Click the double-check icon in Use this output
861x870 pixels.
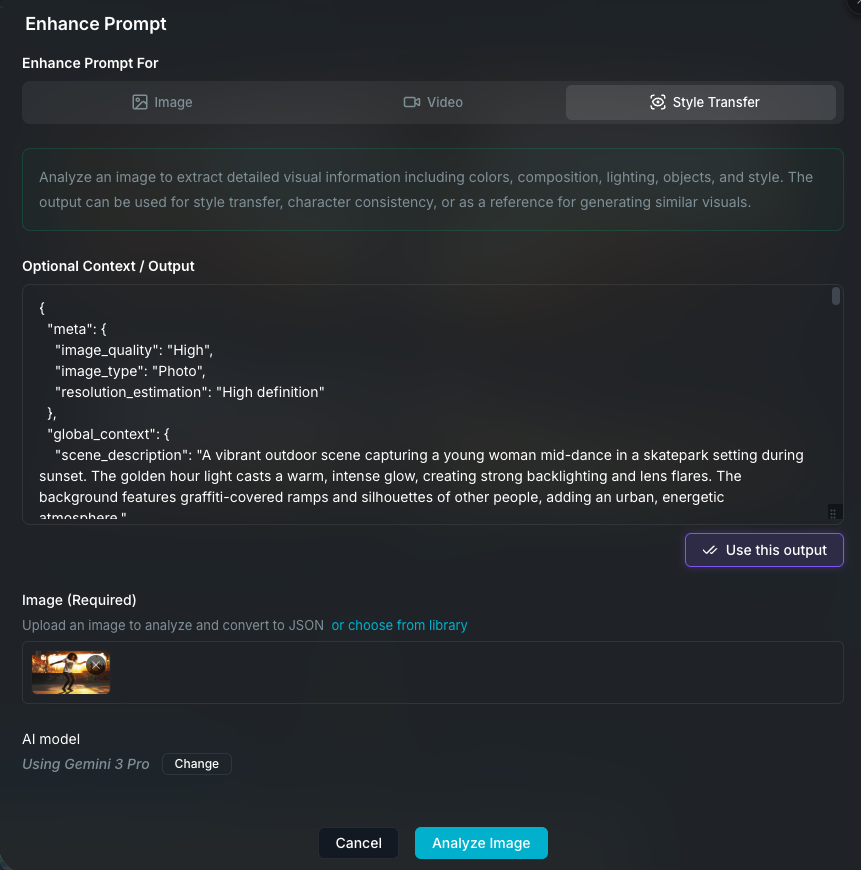pyautogui.click(x=710, y=550)
